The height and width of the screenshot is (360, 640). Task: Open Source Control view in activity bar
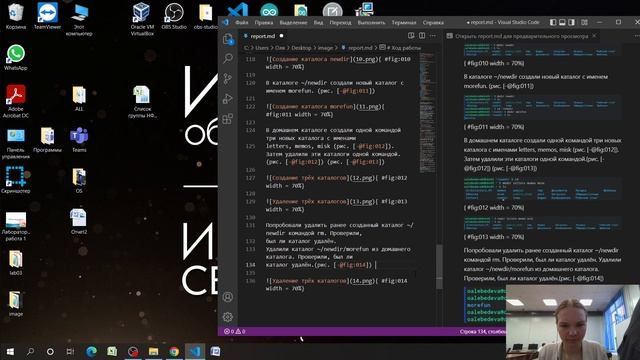[x=228, y=78]
